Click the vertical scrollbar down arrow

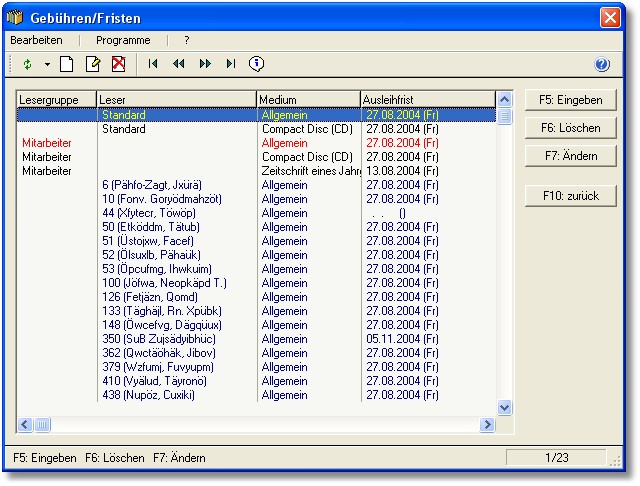[504, 408]
